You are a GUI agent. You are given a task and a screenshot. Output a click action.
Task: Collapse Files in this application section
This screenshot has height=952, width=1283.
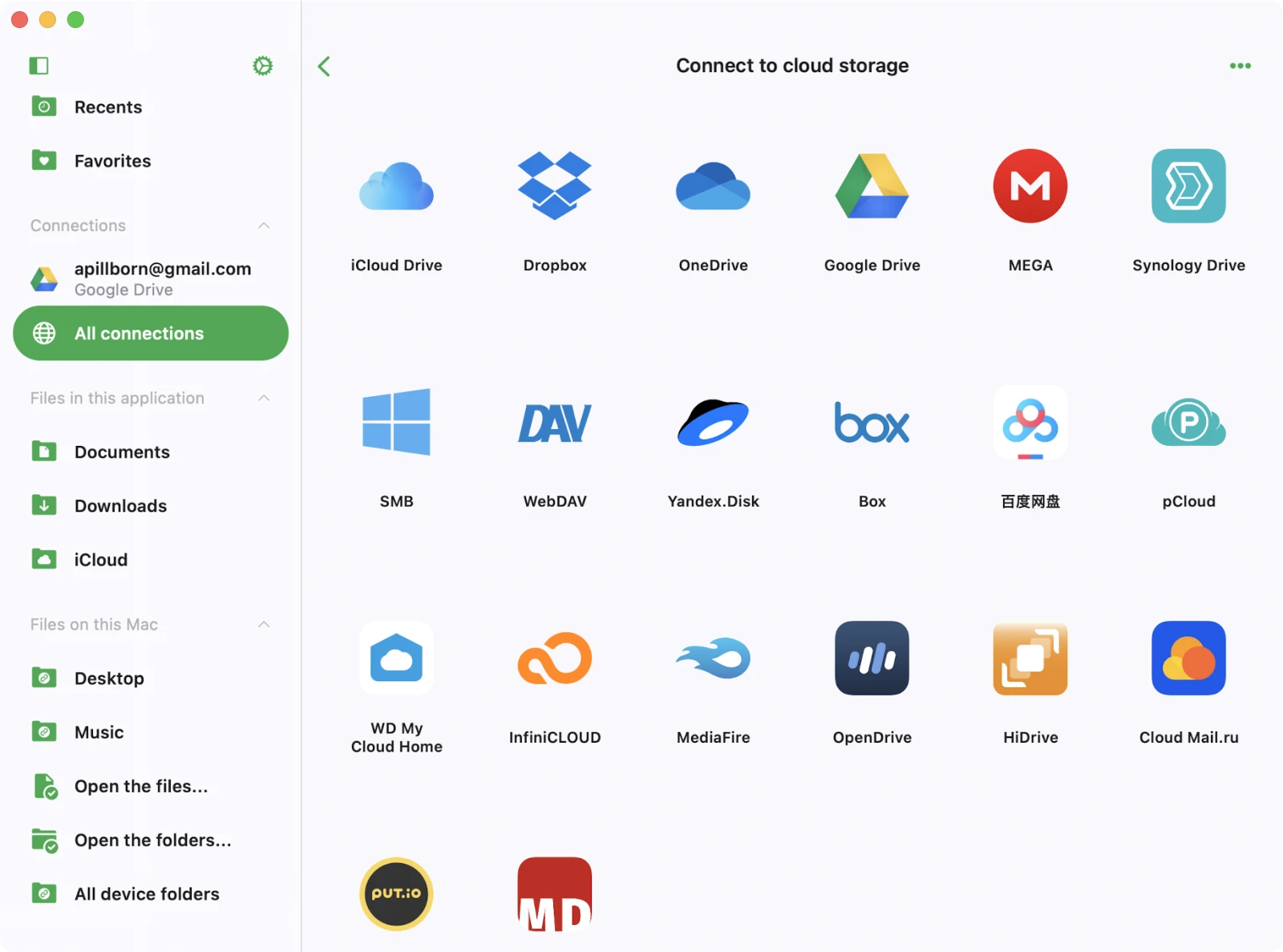[x=264, y=398]
